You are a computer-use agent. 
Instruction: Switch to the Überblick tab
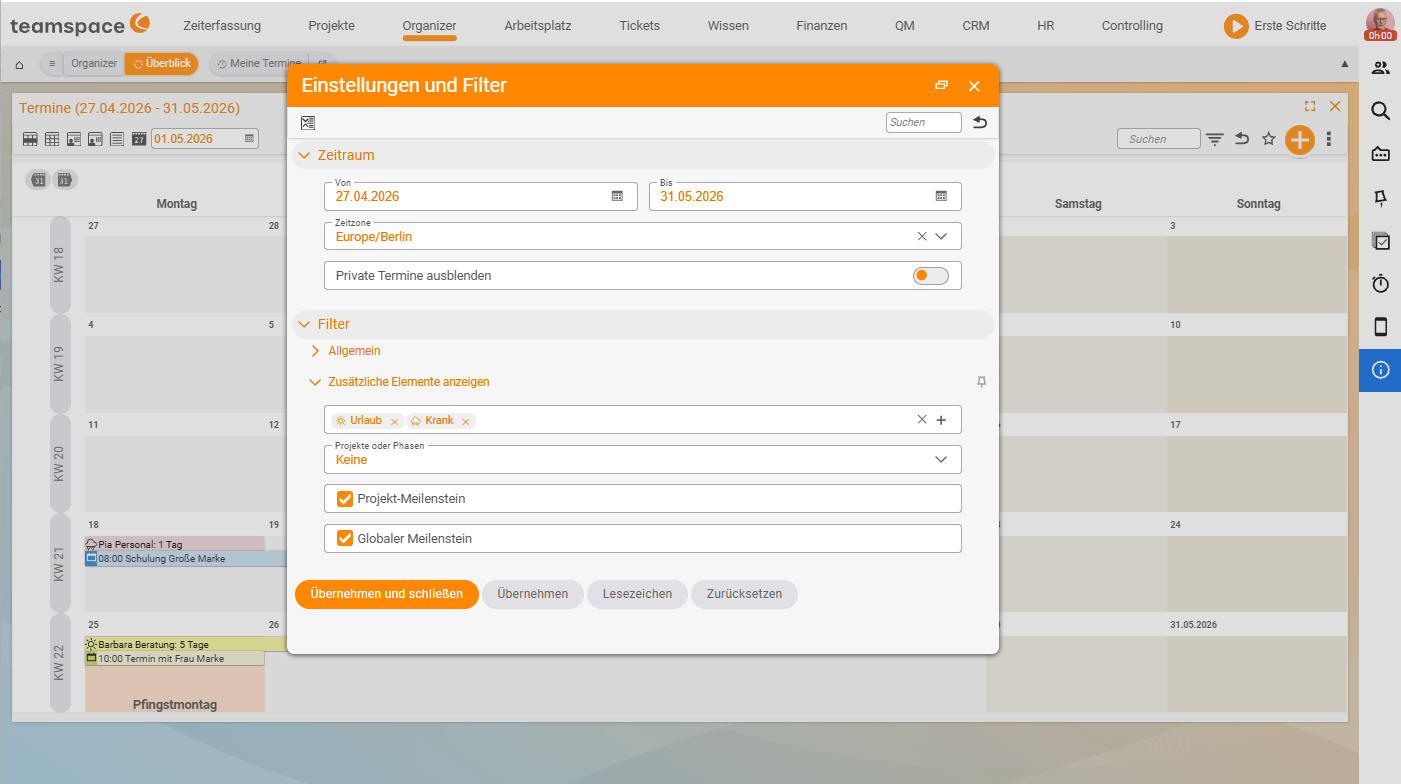[x=162, y=63]
